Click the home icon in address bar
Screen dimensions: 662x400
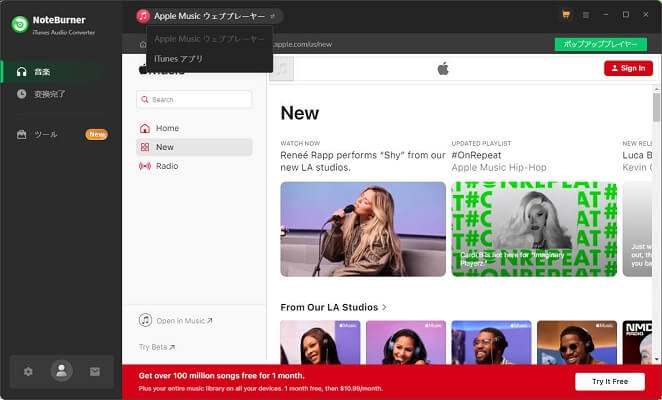143,44
